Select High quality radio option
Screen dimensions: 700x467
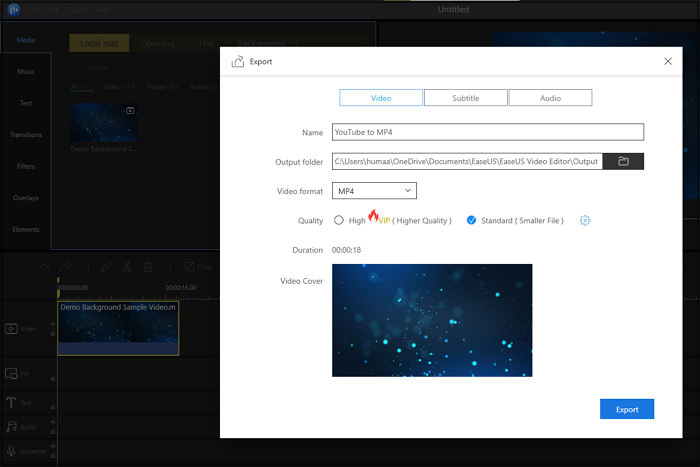[x=339, y=220]
